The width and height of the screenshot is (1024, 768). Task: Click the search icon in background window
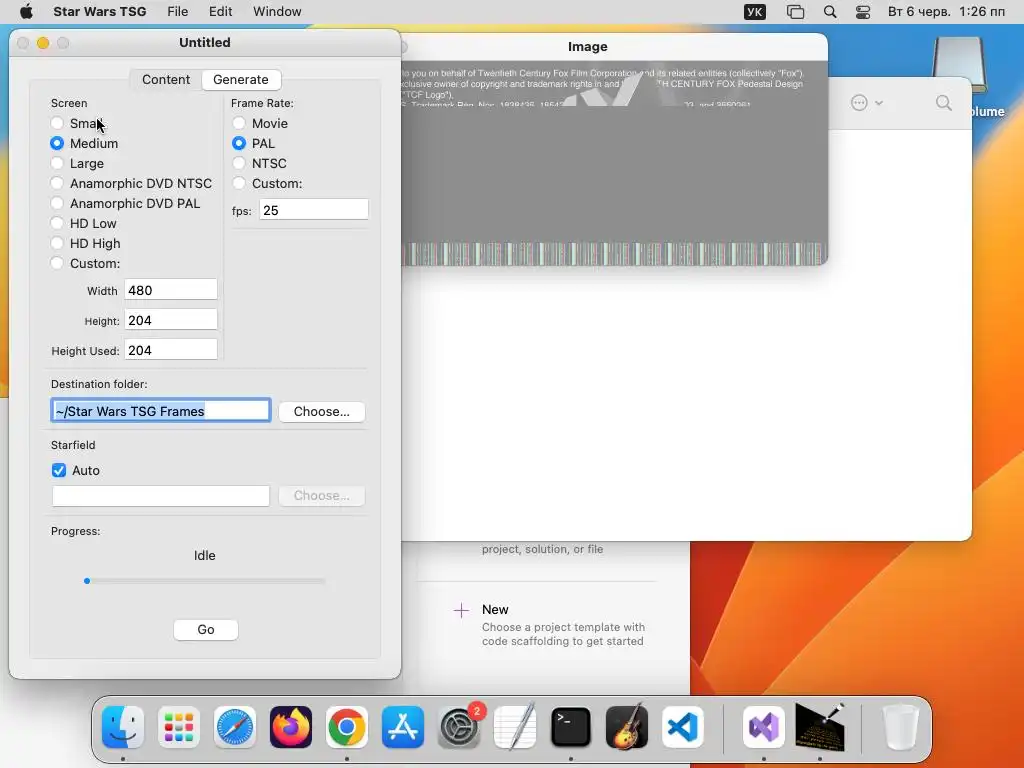(x=944, y=103)
